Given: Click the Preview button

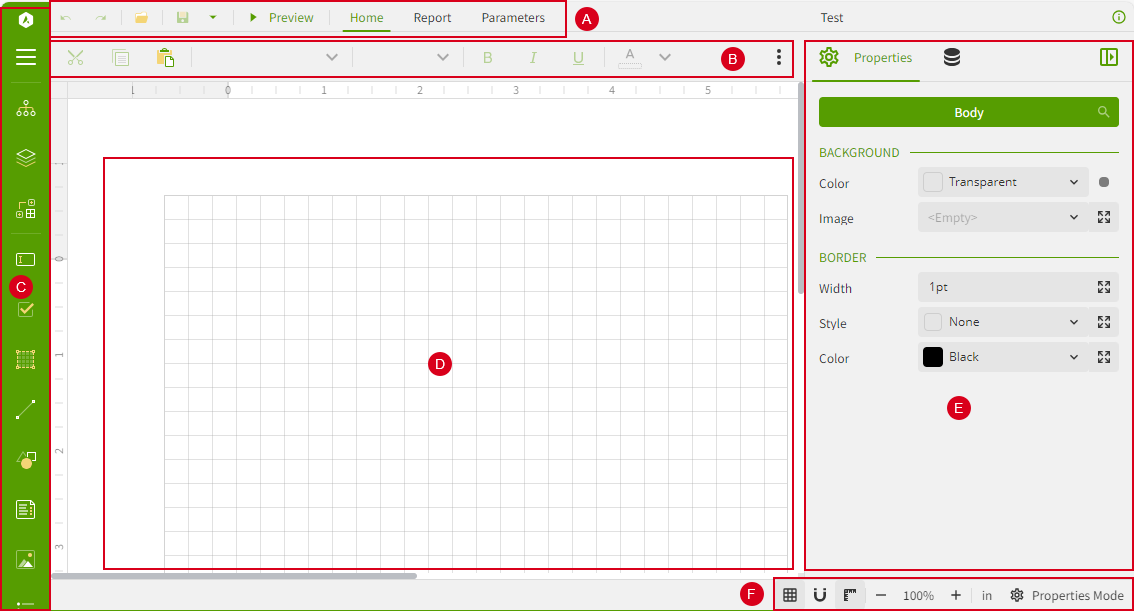Looking at the screenshot, I should [281, 18].
